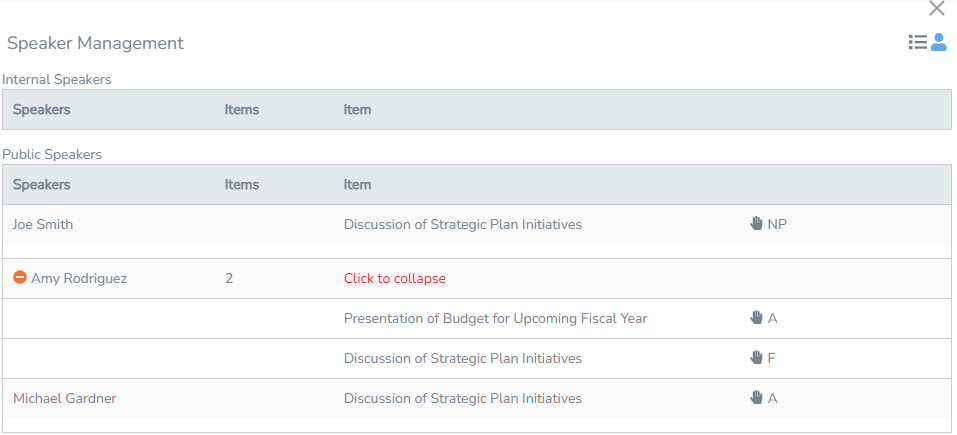Open Joe Smith's Discussion of Strategic Plan Initiatives
Viewport: 957px width, 435px height.
pos(463,225)
